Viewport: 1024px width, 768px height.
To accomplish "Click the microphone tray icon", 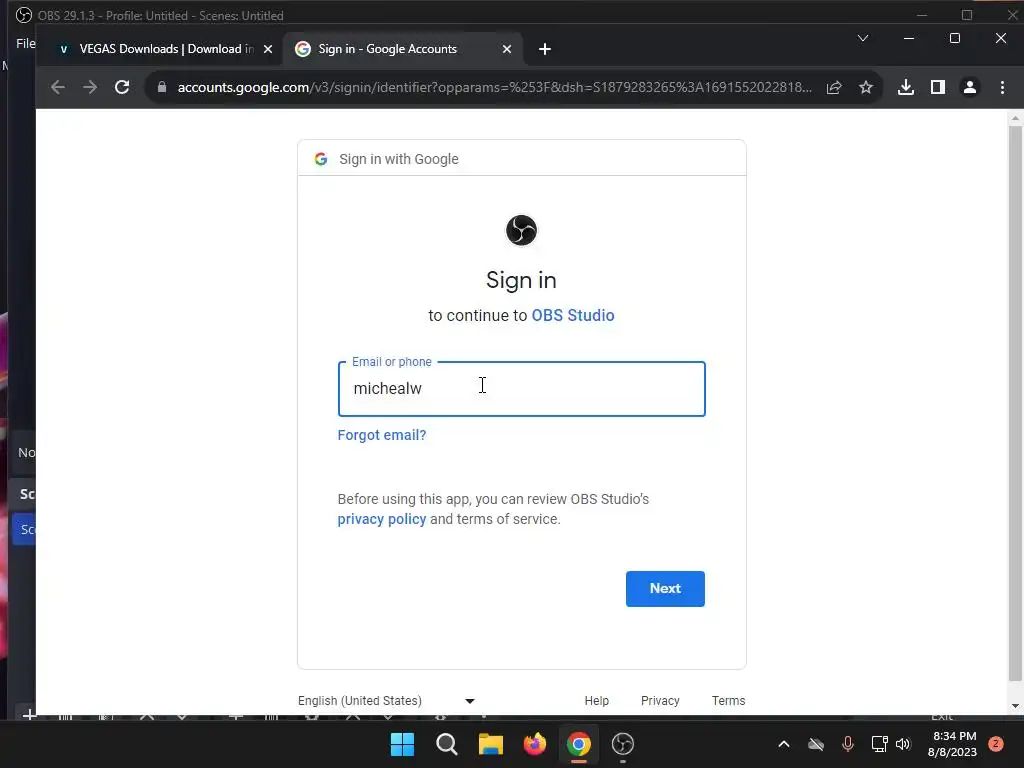I will [848, 744].
